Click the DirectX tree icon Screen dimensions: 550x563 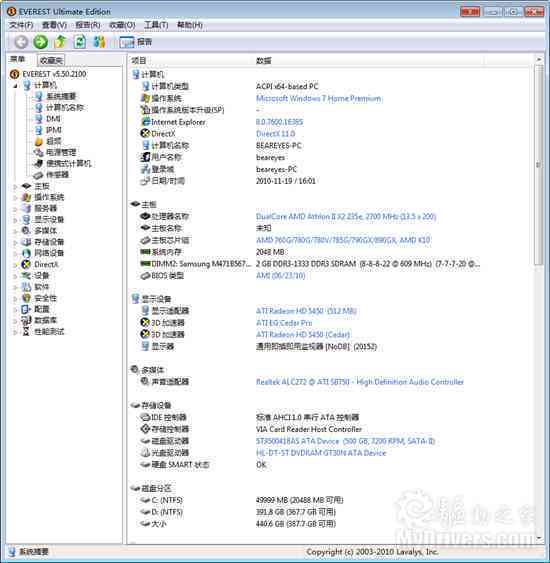pyautogui.click(x=26, y=264)
